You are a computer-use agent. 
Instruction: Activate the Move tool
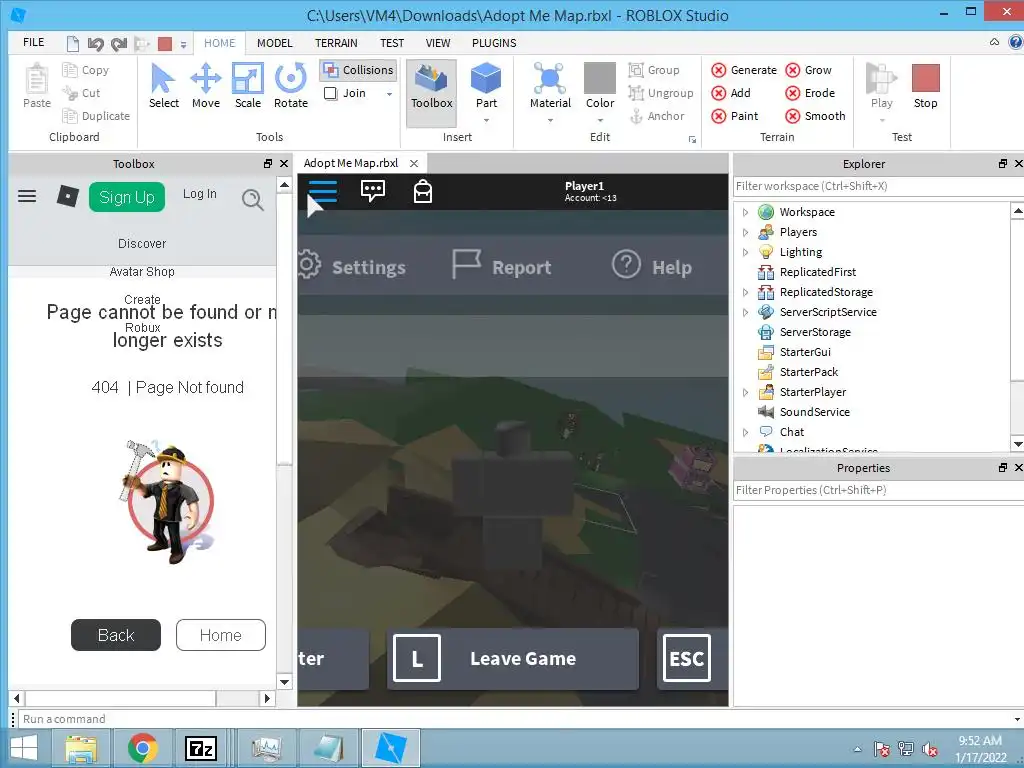[206, 86]
